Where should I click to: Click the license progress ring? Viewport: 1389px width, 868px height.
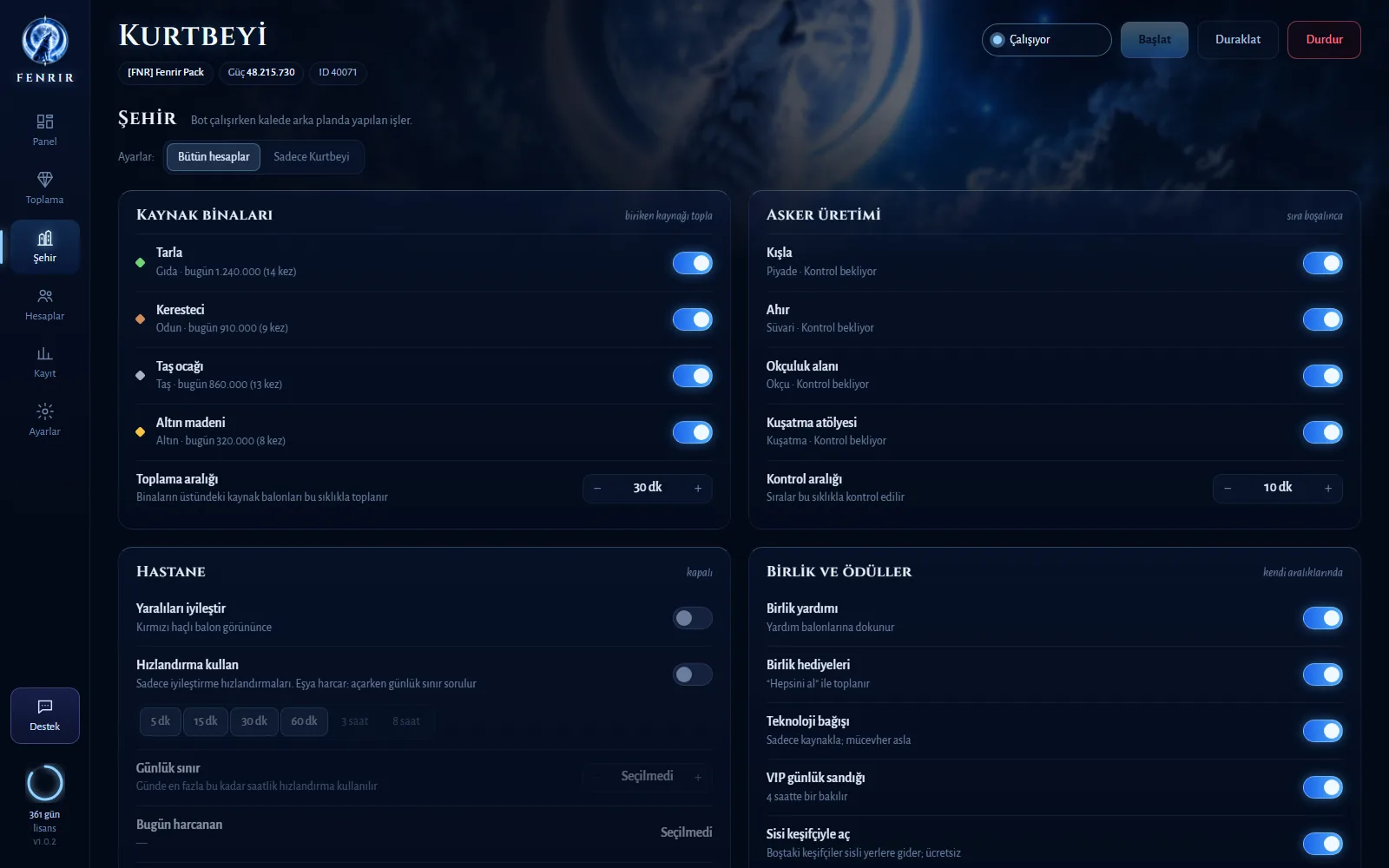45,783
